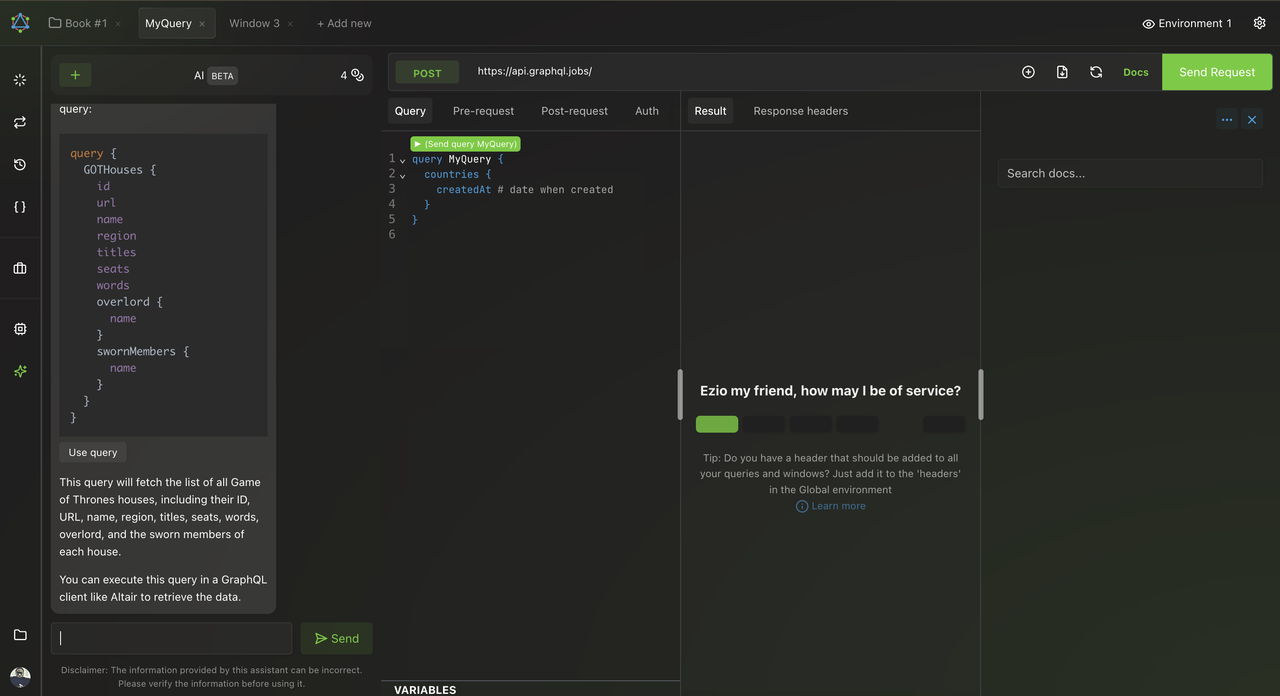This screenshot has width=1280, height=696.
Task: Collapse the countries block on line 2
Action: click(402, 174)
